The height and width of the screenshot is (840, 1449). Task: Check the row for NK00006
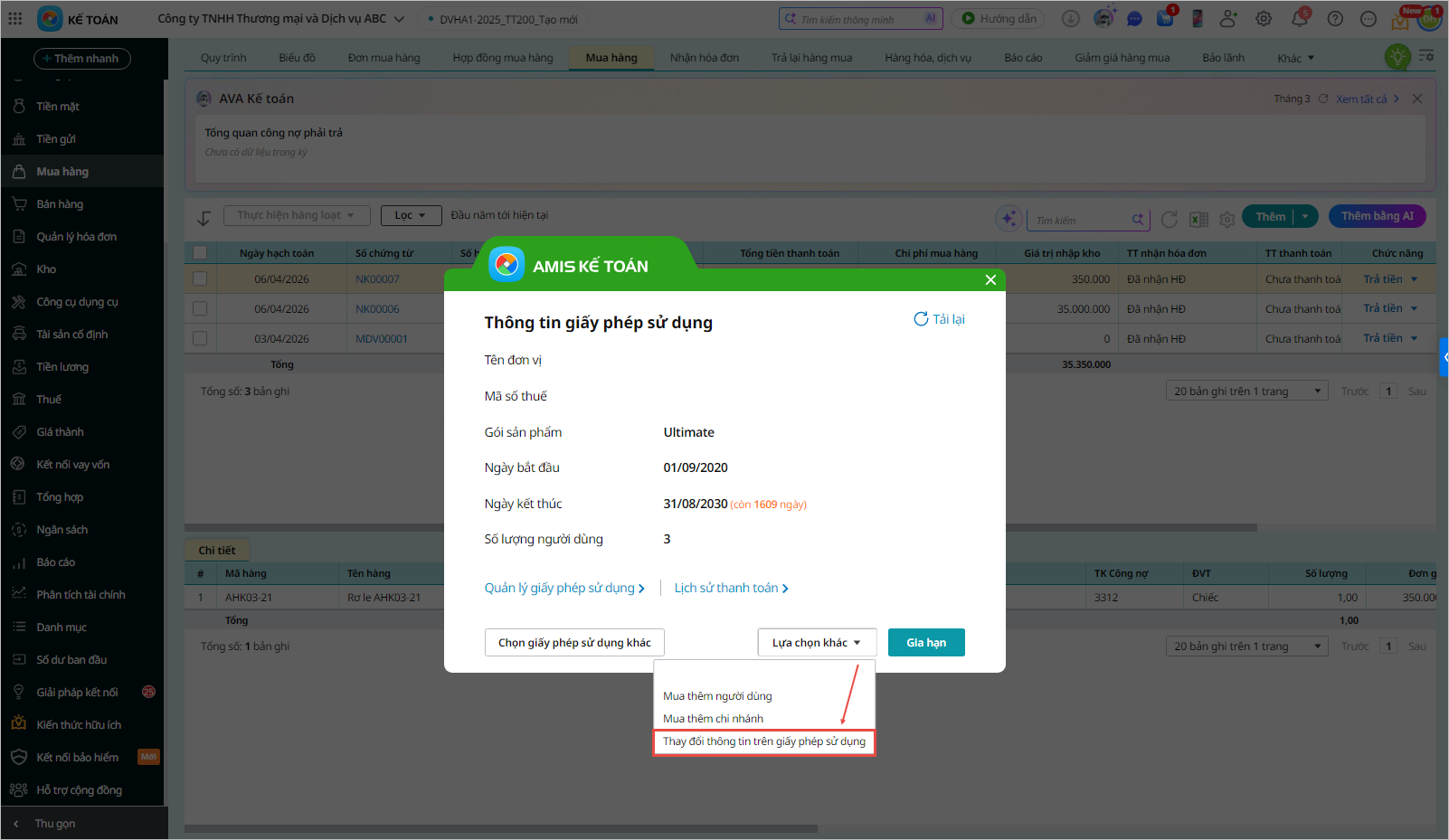tap(200, 309)
